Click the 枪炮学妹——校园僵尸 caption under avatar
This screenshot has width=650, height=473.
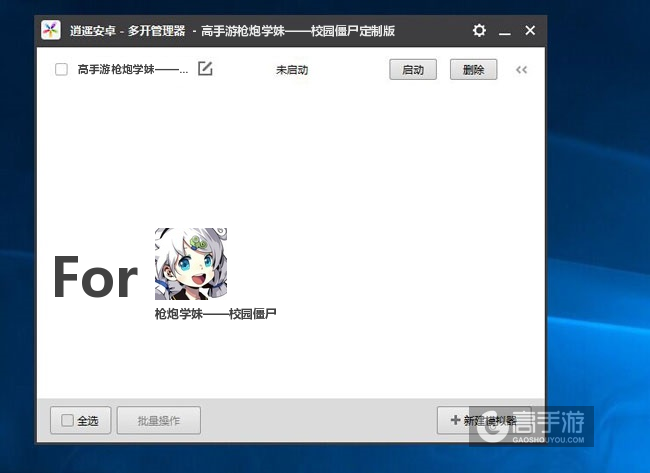[215, 314]
